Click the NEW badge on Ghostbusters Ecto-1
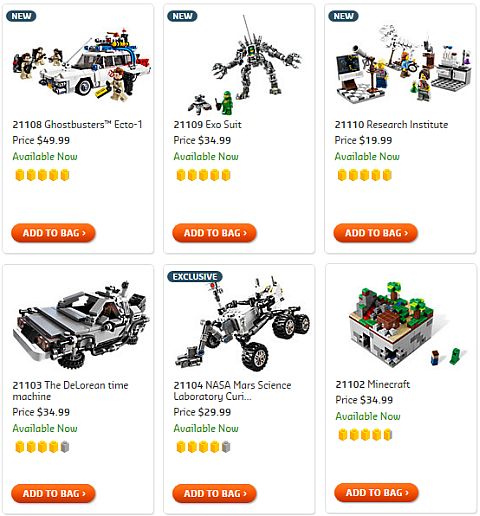 [x=21, y=16]
